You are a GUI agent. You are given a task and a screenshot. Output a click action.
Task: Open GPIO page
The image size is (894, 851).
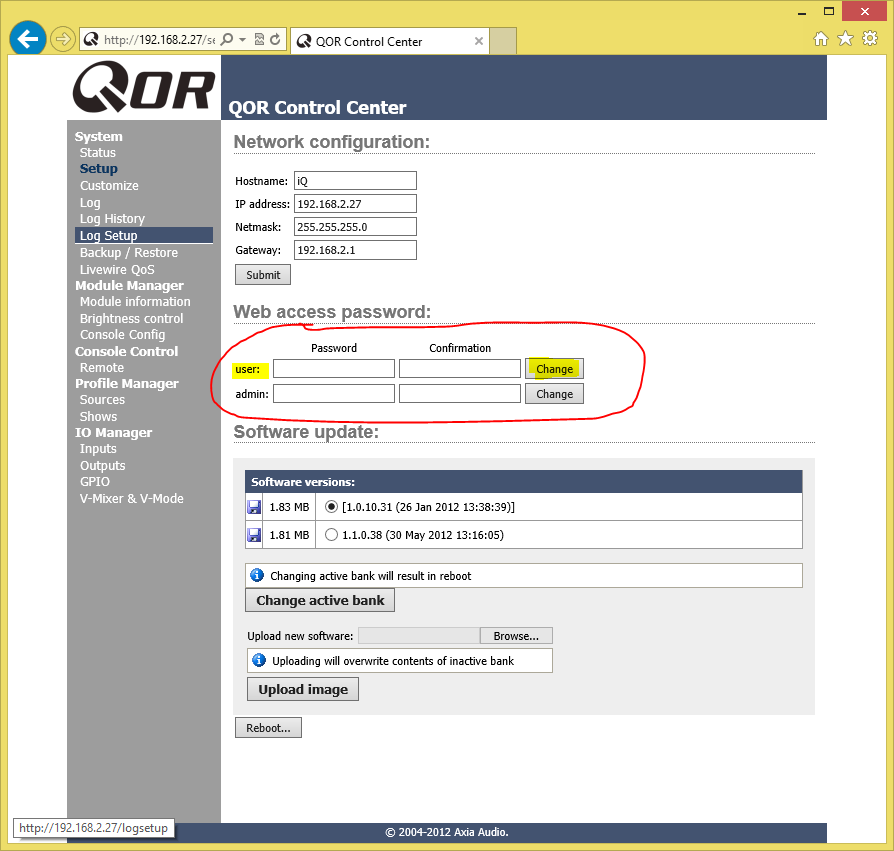(x=95, y=482)
